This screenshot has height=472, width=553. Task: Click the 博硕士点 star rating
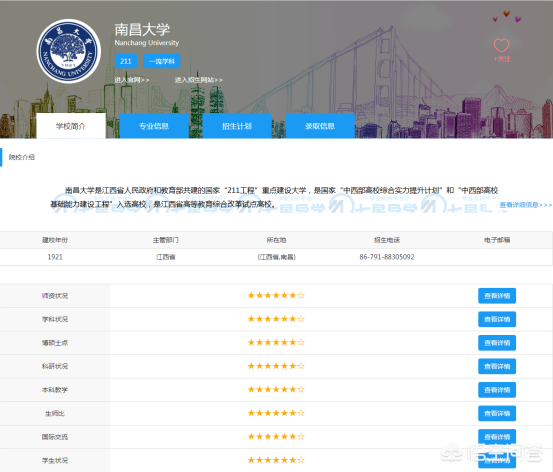coord(276,342)
